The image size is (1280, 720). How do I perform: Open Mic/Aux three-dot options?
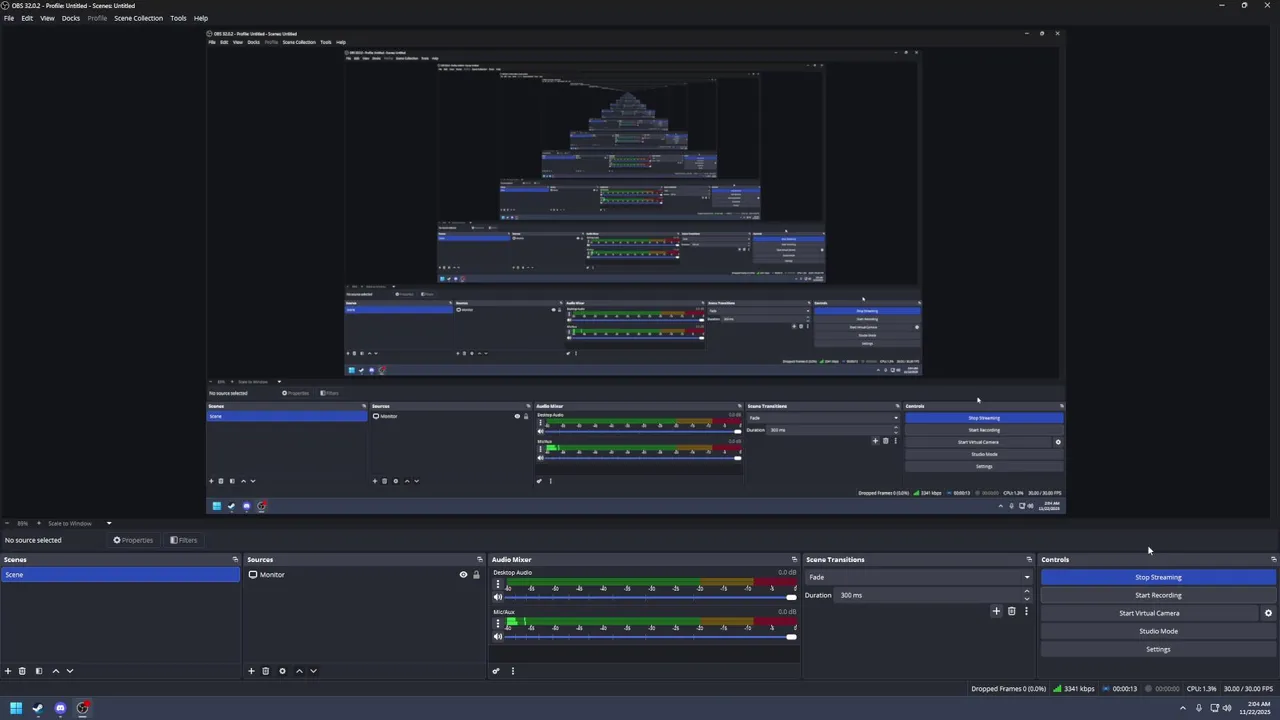click(498, 623)
